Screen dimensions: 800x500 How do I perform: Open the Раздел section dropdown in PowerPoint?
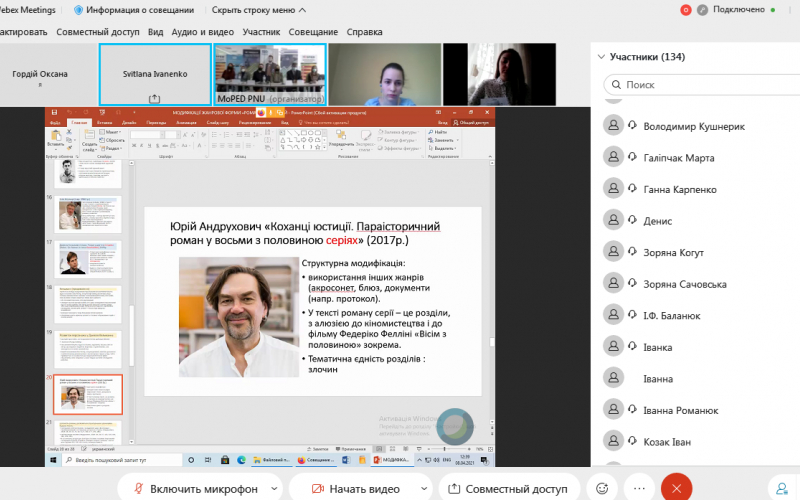(x=110, y=148)
